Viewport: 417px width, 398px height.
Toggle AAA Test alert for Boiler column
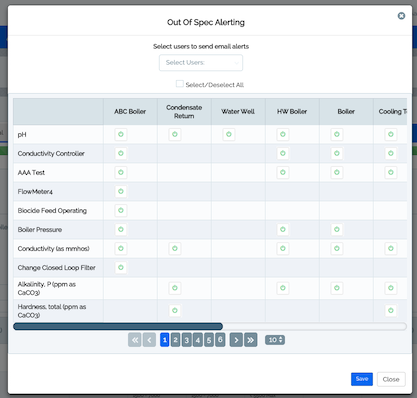coord(337,172)
